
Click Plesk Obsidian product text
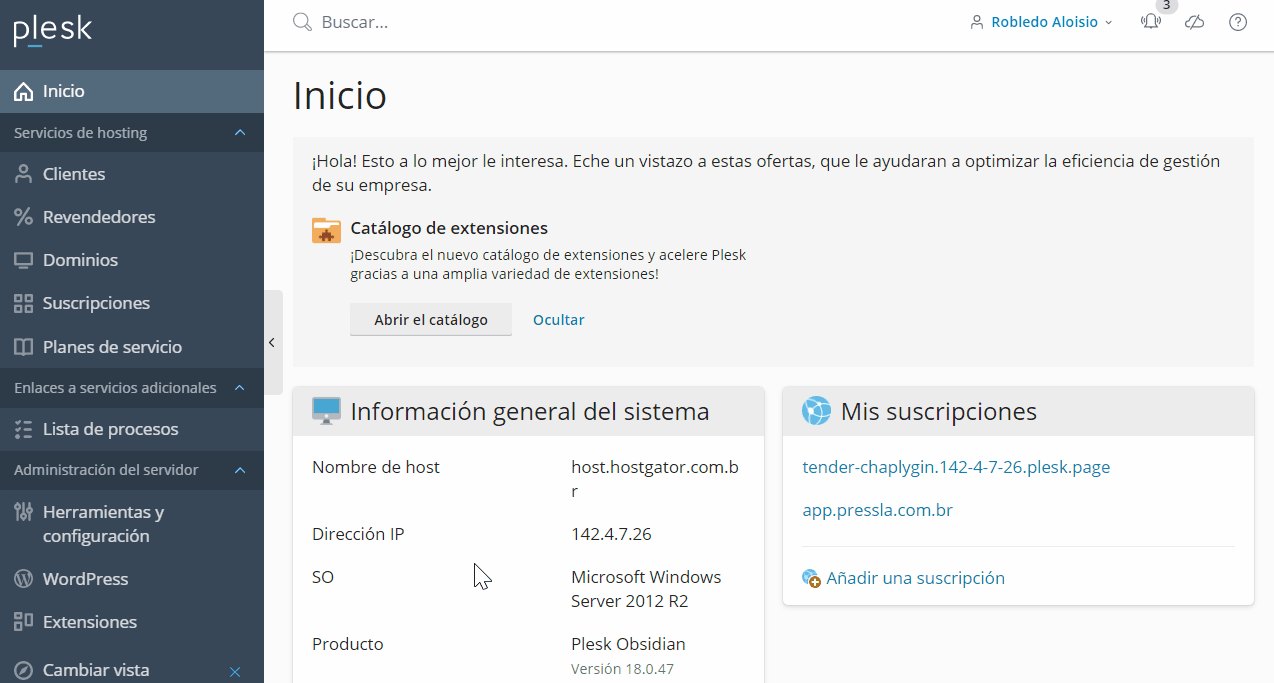[628, 644]
